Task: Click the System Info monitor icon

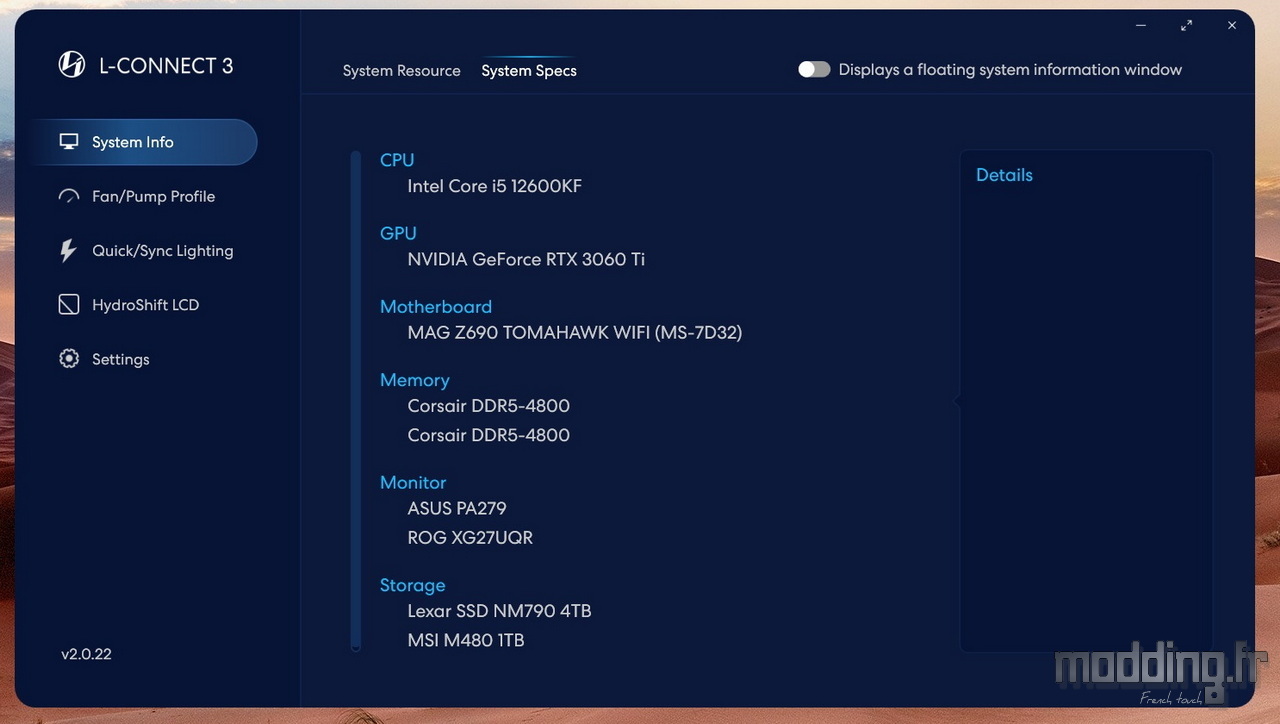Action: [69, 142]
